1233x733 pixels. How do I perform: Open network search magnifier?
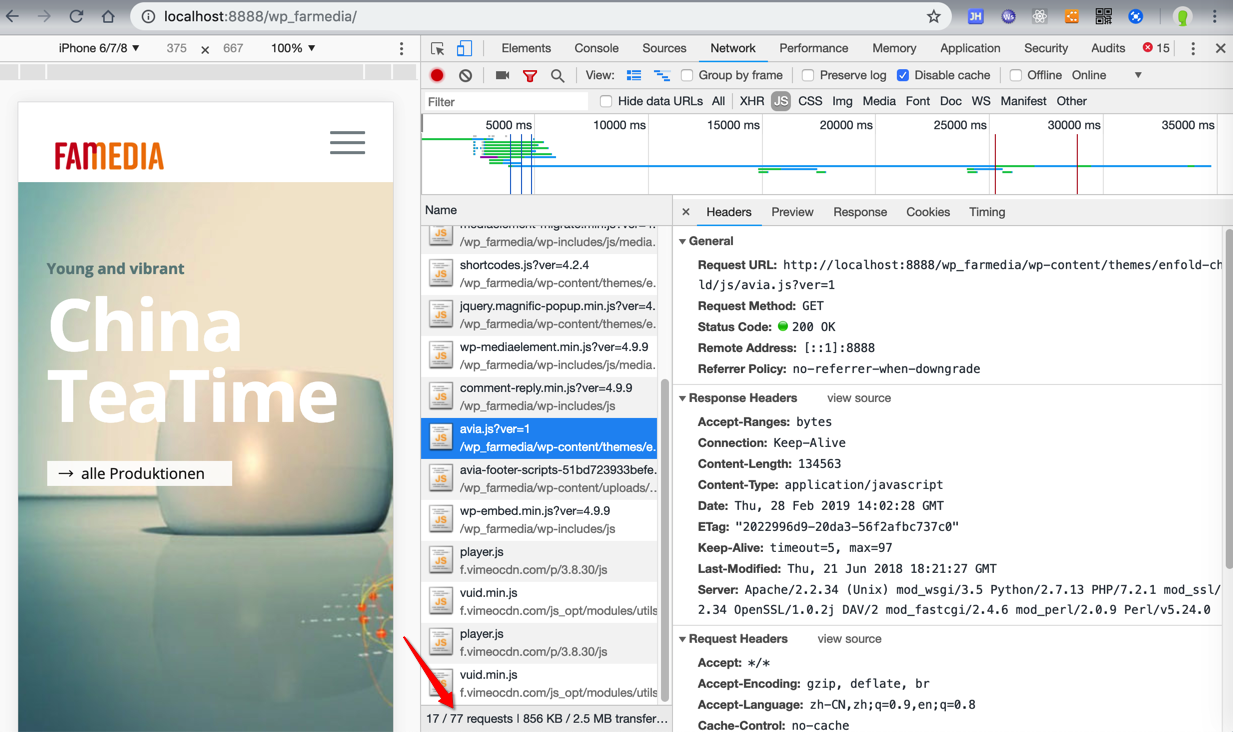pos(558,76)
